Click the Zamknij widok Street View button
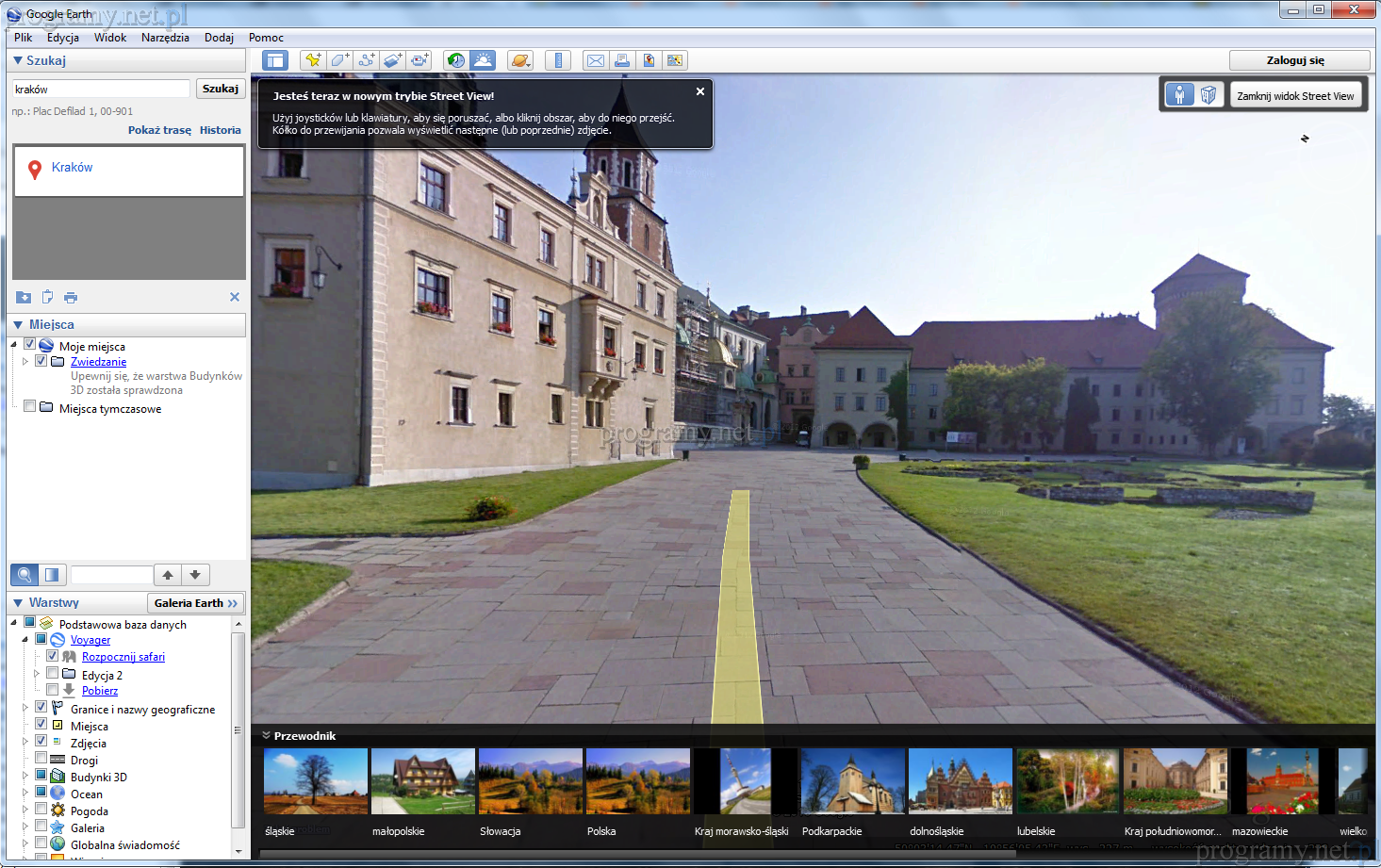The image size is (1381, 868). [1295, 96]
